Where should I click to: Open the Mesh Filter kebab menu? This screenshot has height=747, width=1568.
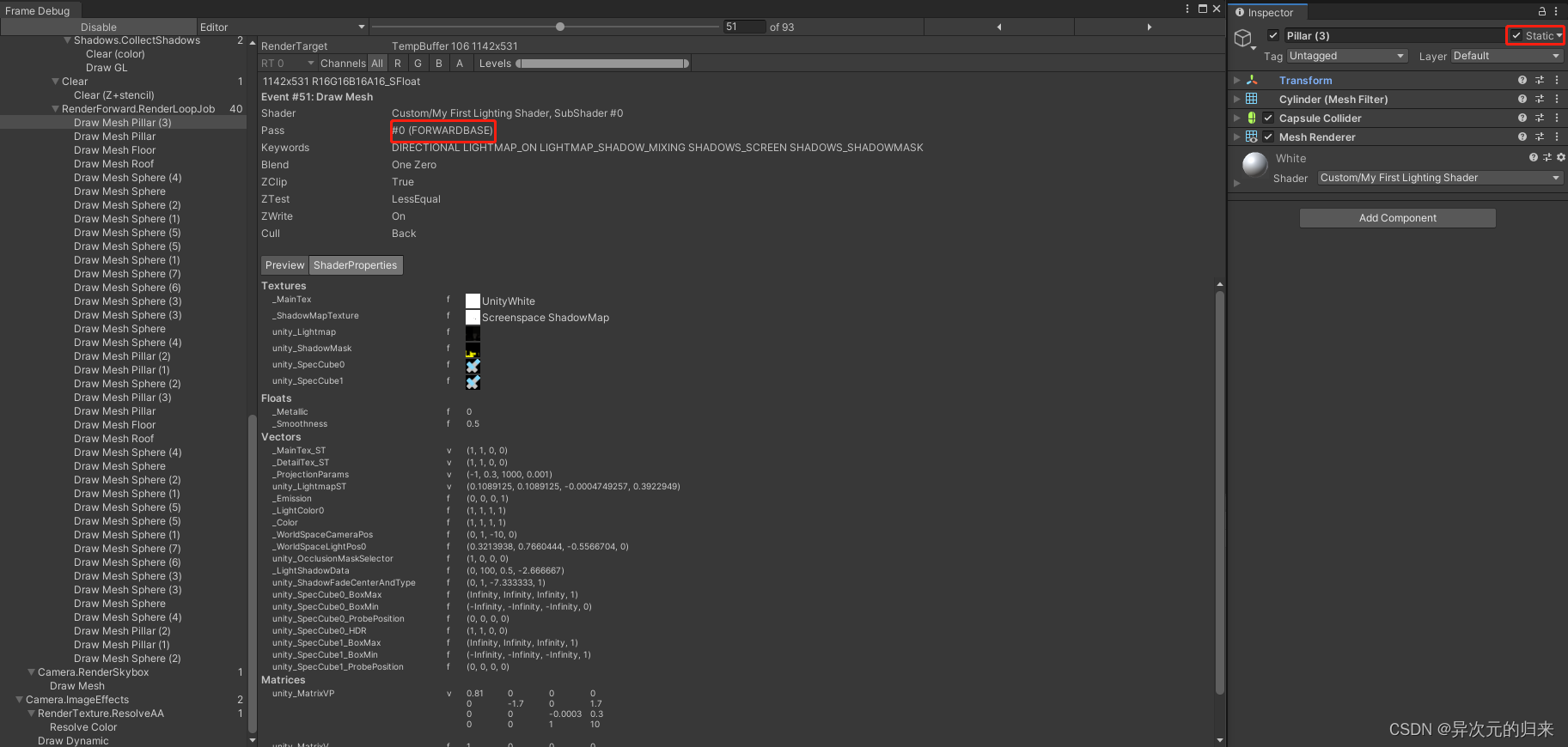tap(1557, 99)
